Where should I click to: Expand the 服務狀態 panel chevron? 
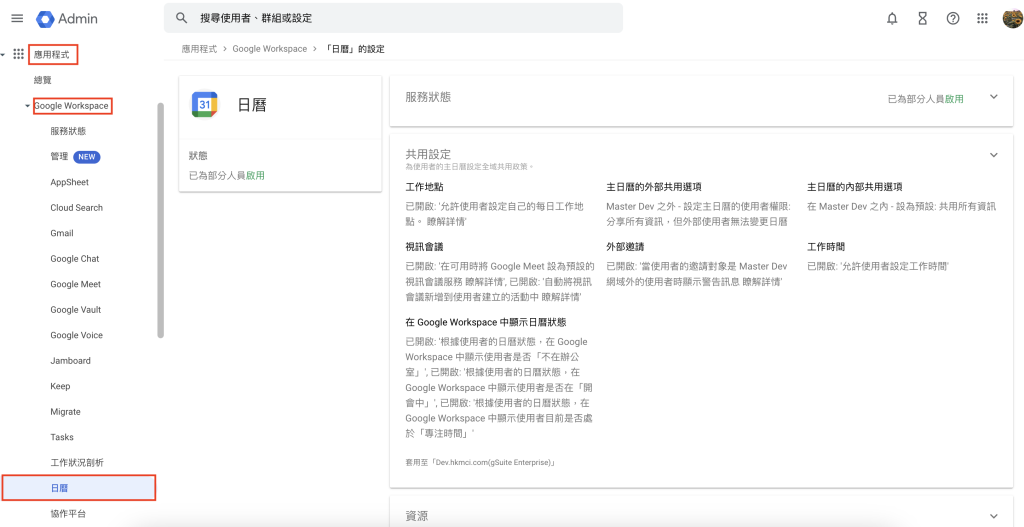994,97
